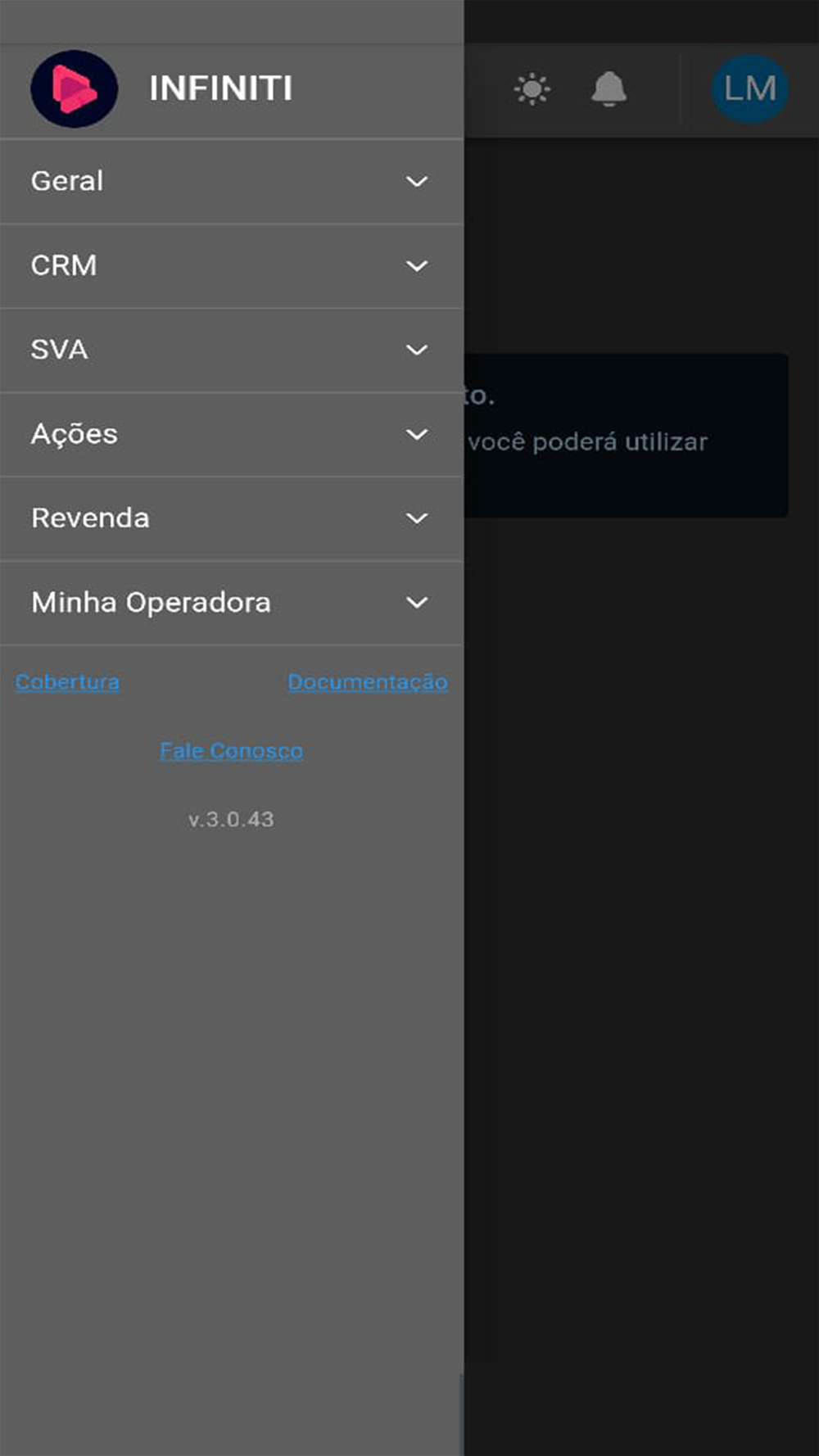The height and width of the screenshot is (1456, 819).
Task: Open the Geral menu section
Action: (67, 181)
